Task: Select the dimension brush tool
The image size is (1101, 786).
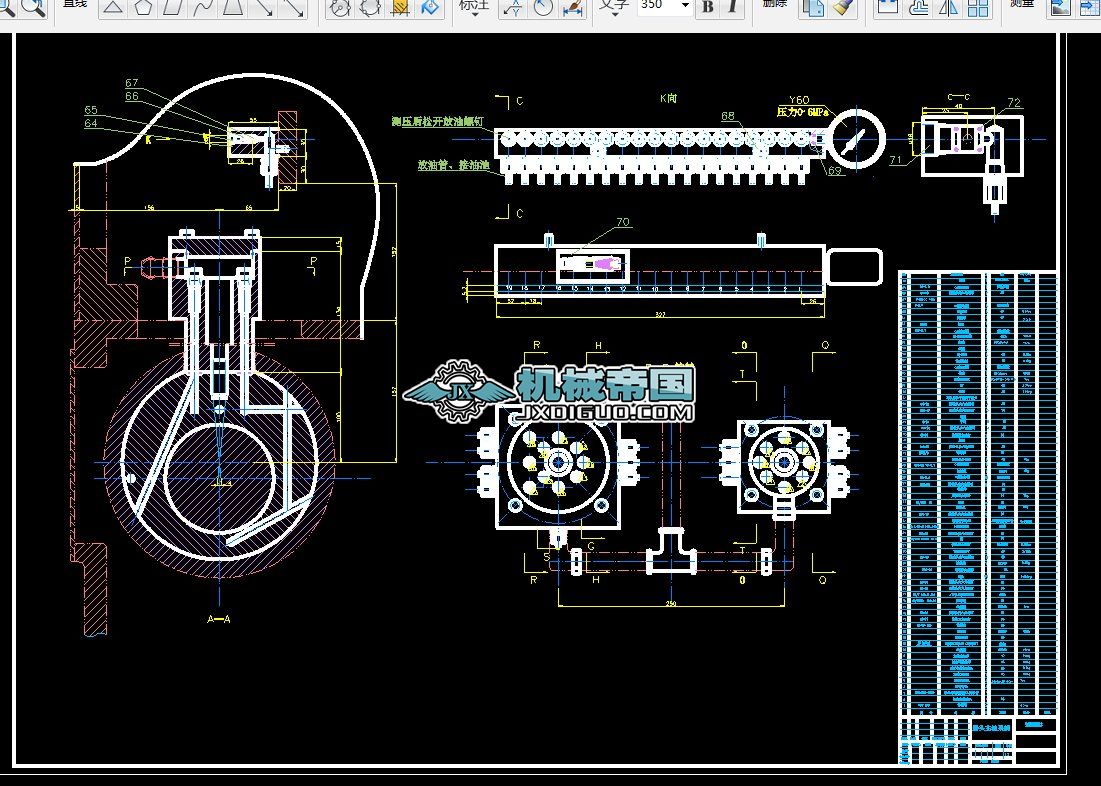Action: tap(573, 7)
